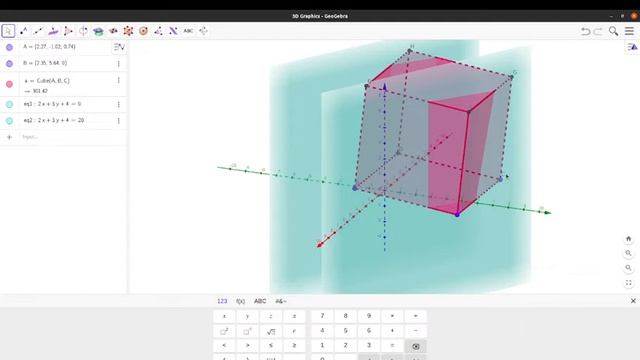The image size is (640, 360).
Task: Open the more options menu for cube a
Action: (119, 80)
